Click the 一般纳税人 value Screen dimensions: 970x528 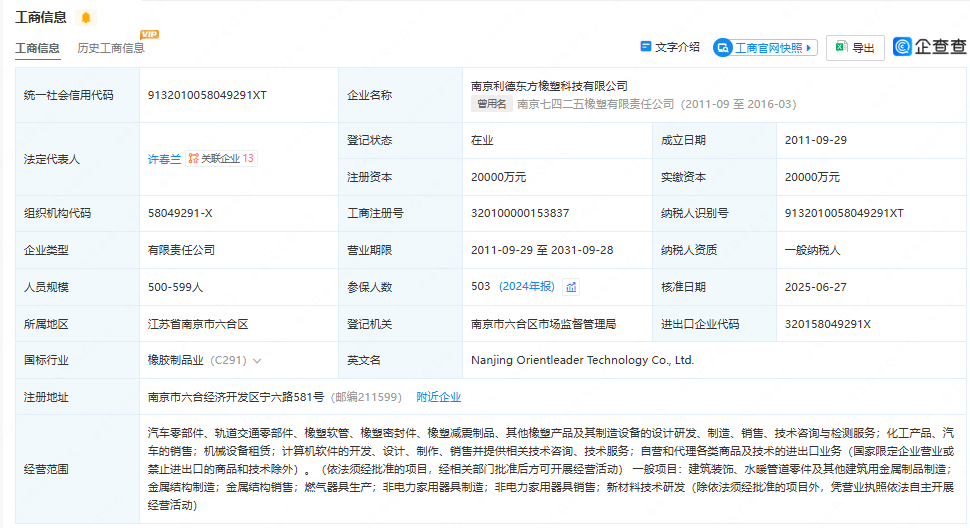(x=812, y=250)
